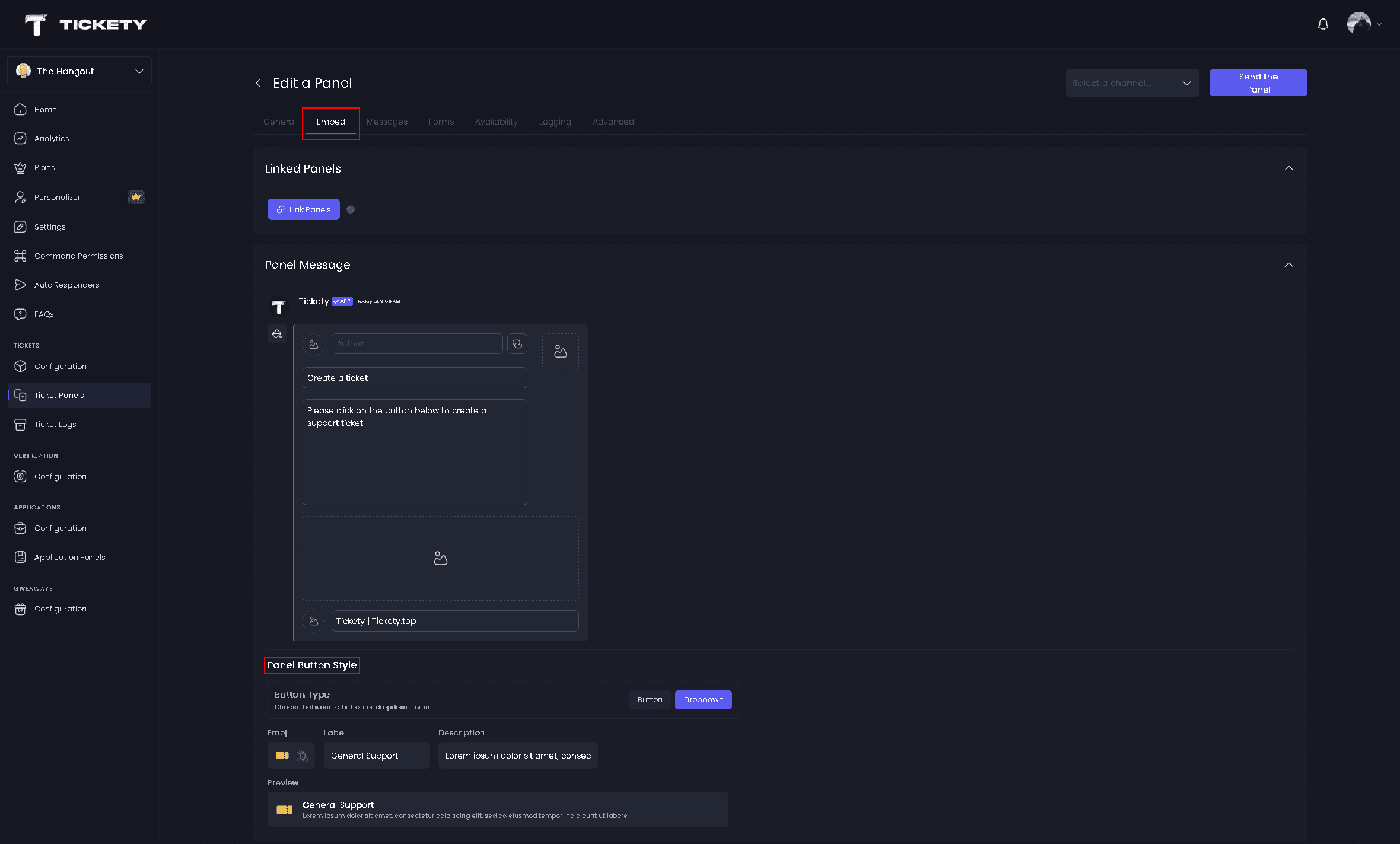The width and height of the screenshot is (1400, 844).
Task: Click the Description field with Lorem ipsum
Action: [x=518, y=756]
